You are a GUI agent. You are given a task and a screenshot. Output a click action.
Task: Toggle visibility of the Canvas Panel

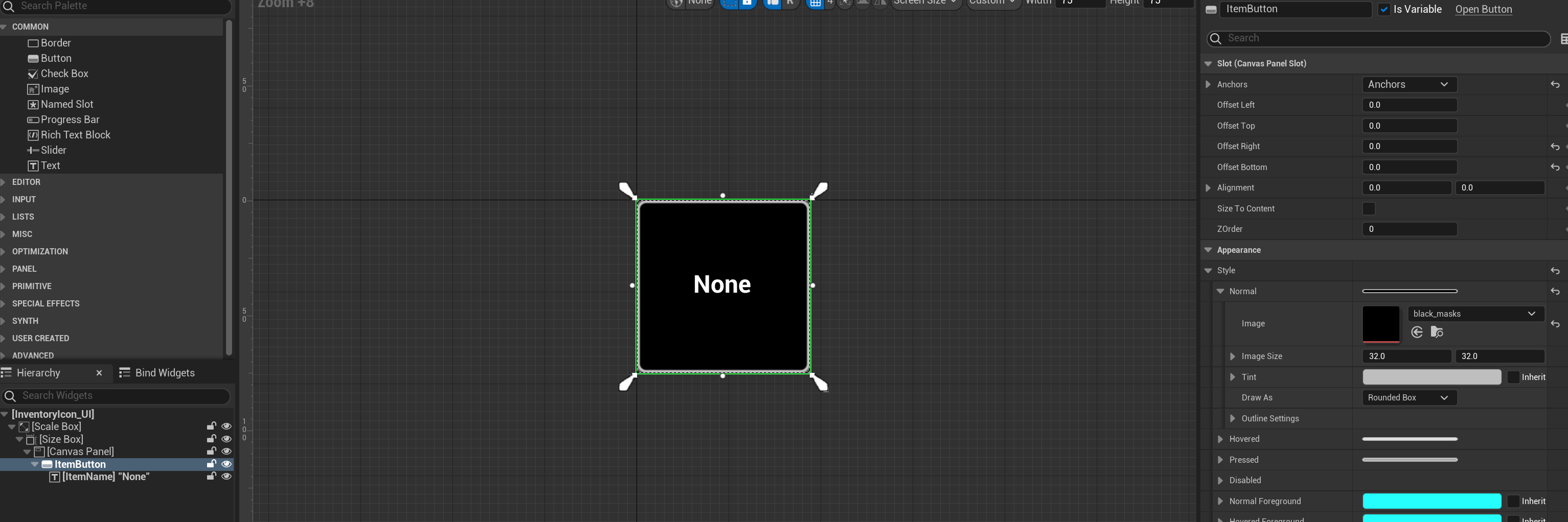coord(226,452)
